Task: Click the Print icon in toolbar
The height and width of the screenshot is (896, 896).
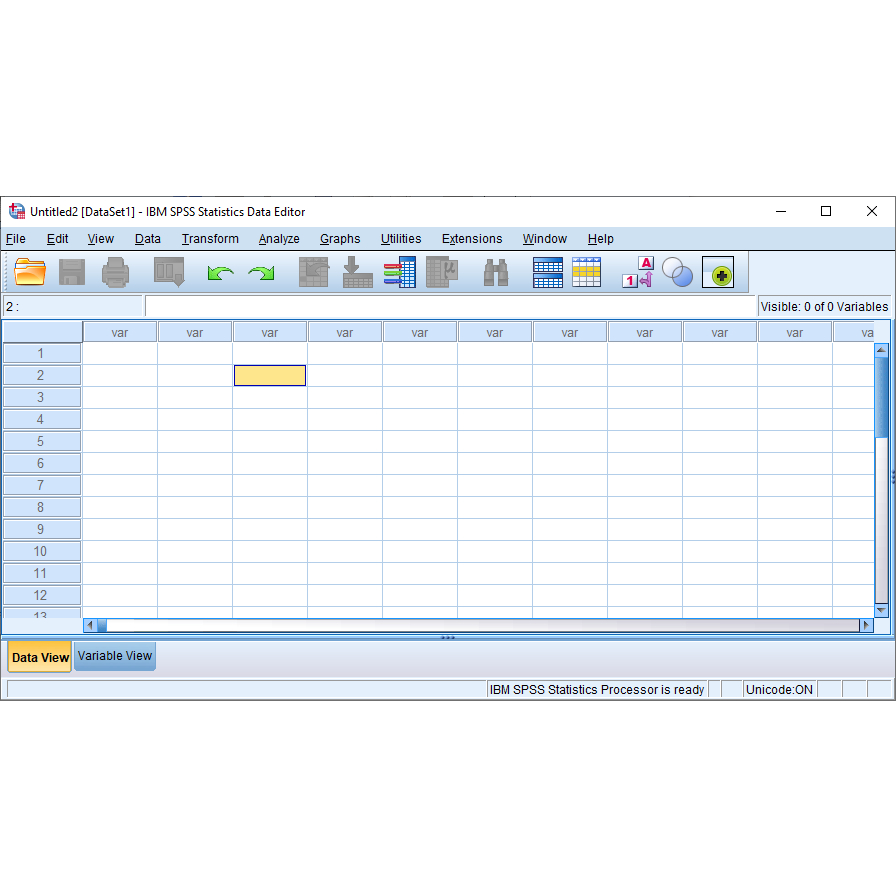Action: point(115,271)
